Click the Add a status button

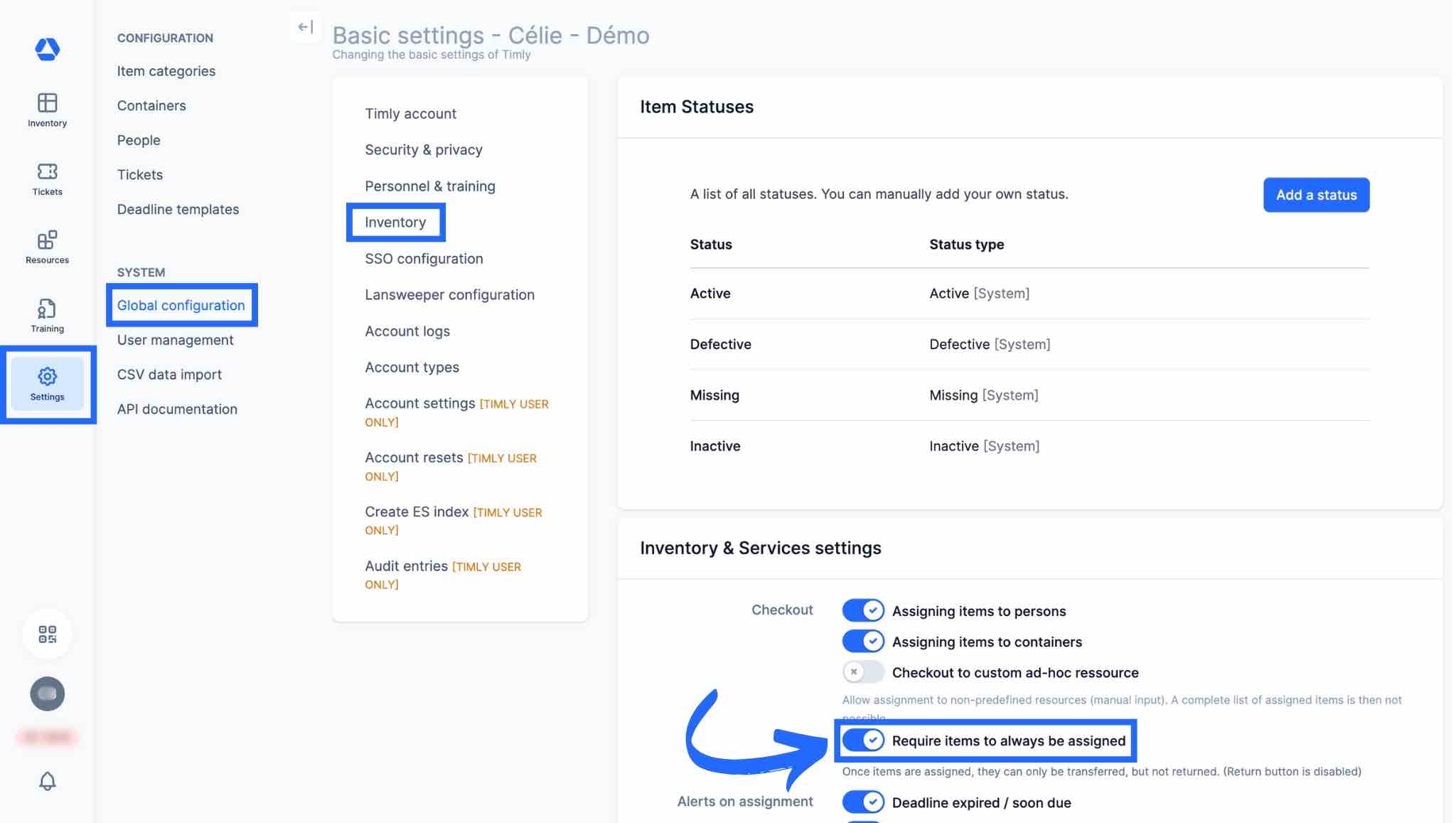(1316, 195)
